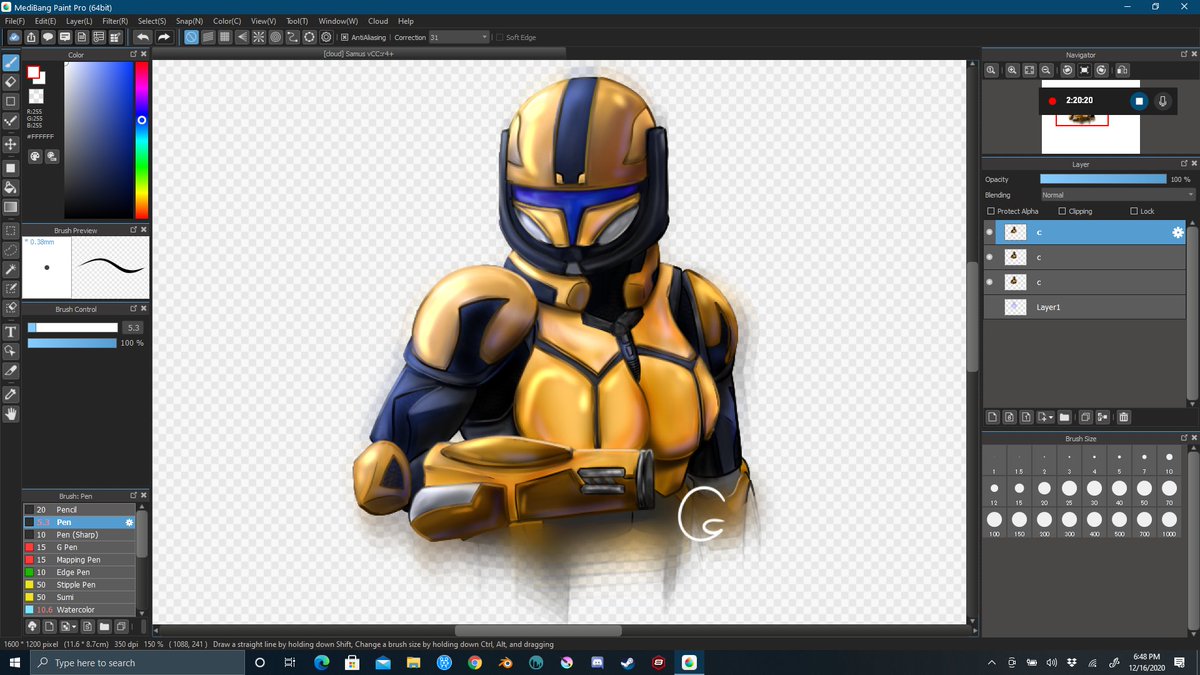The height and width of the screenshot is (675, 1200).
Task: Toggle the recording microphone
Action: point(1162,101)
